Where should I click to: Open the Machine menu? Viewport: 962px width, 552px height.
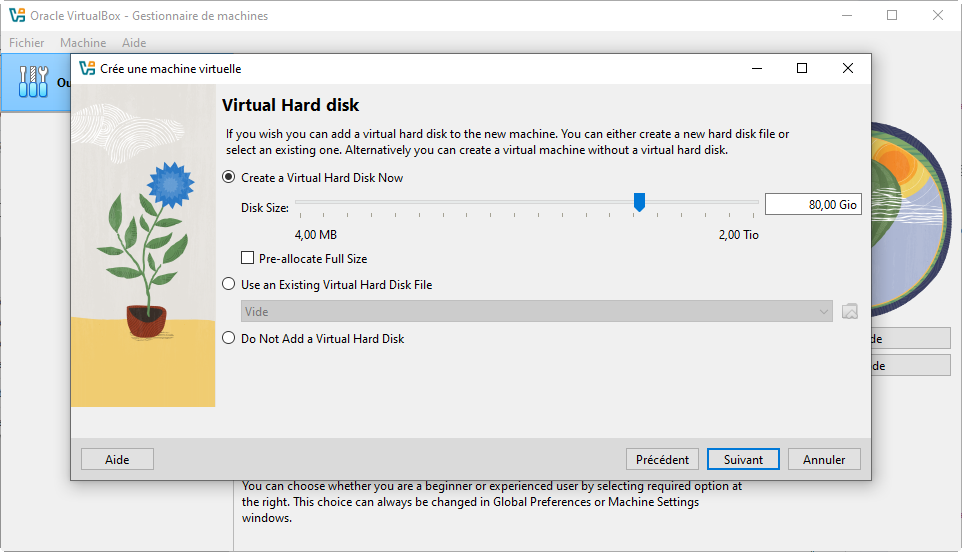[x=83, y=43]
